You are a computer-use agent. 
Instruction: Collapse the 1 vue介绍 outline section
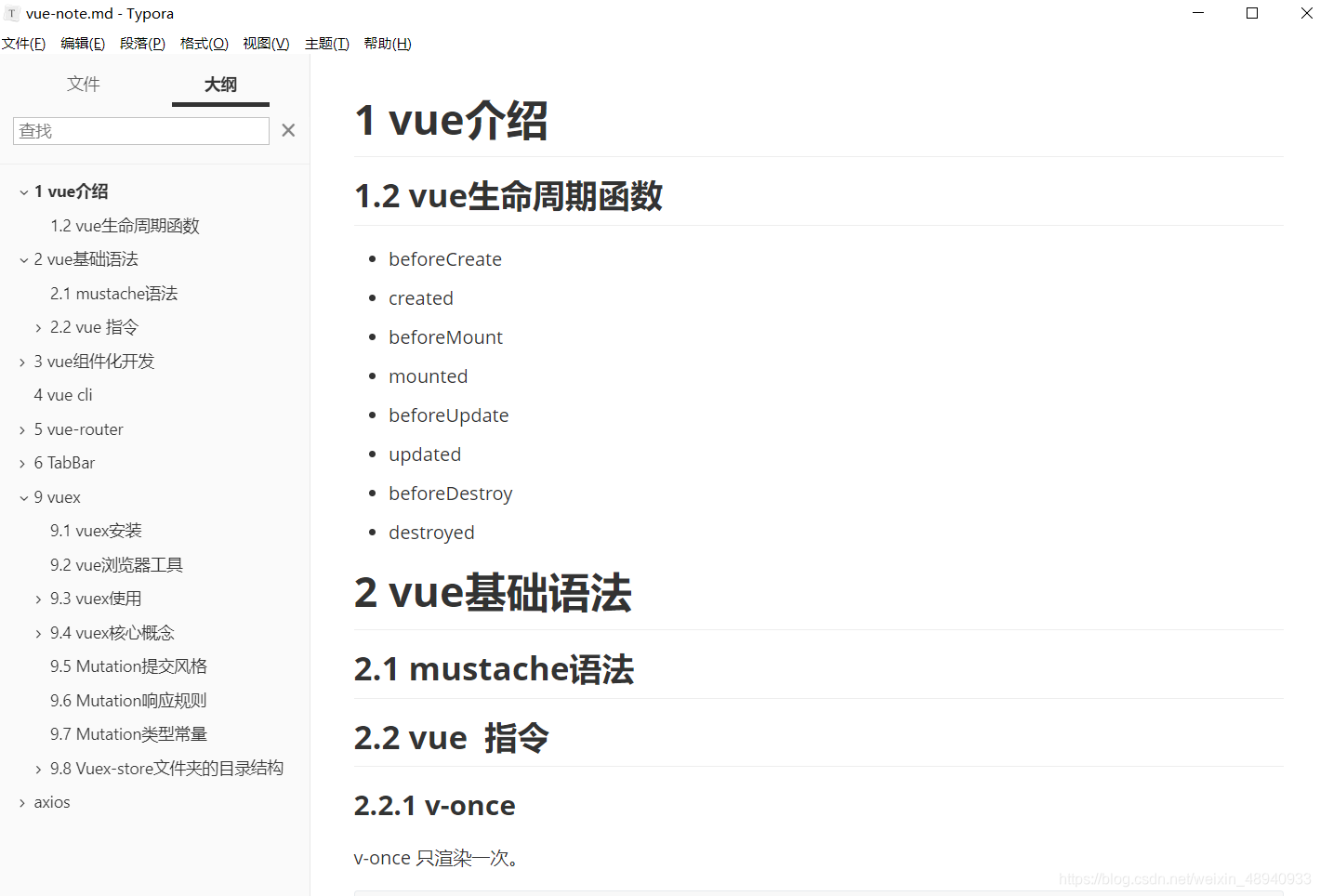pyautogui.click(x=23, y=192)
